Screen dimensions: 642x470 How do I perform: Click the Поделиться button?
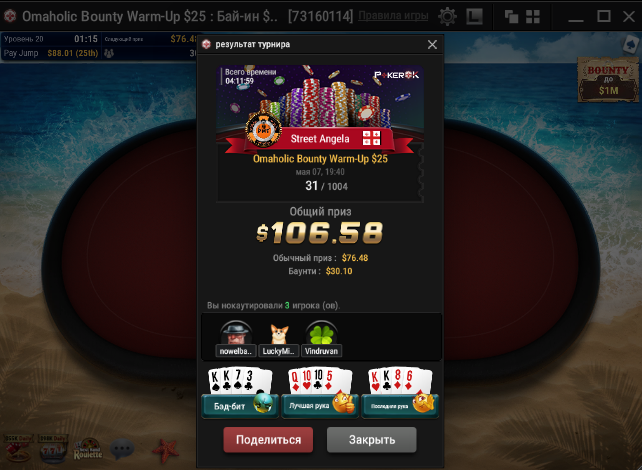pos(268,440)
